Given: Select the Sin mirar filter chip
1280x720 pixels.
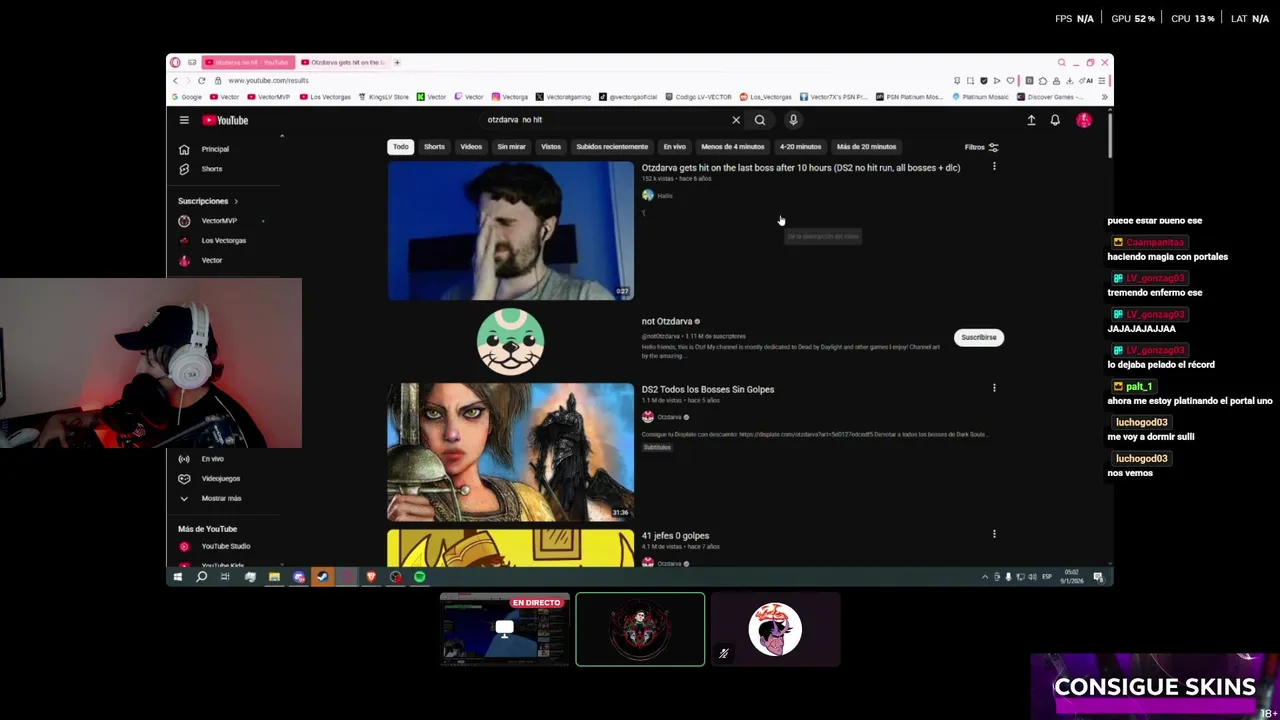Looking at the screenshot, I should click(511, 147).
